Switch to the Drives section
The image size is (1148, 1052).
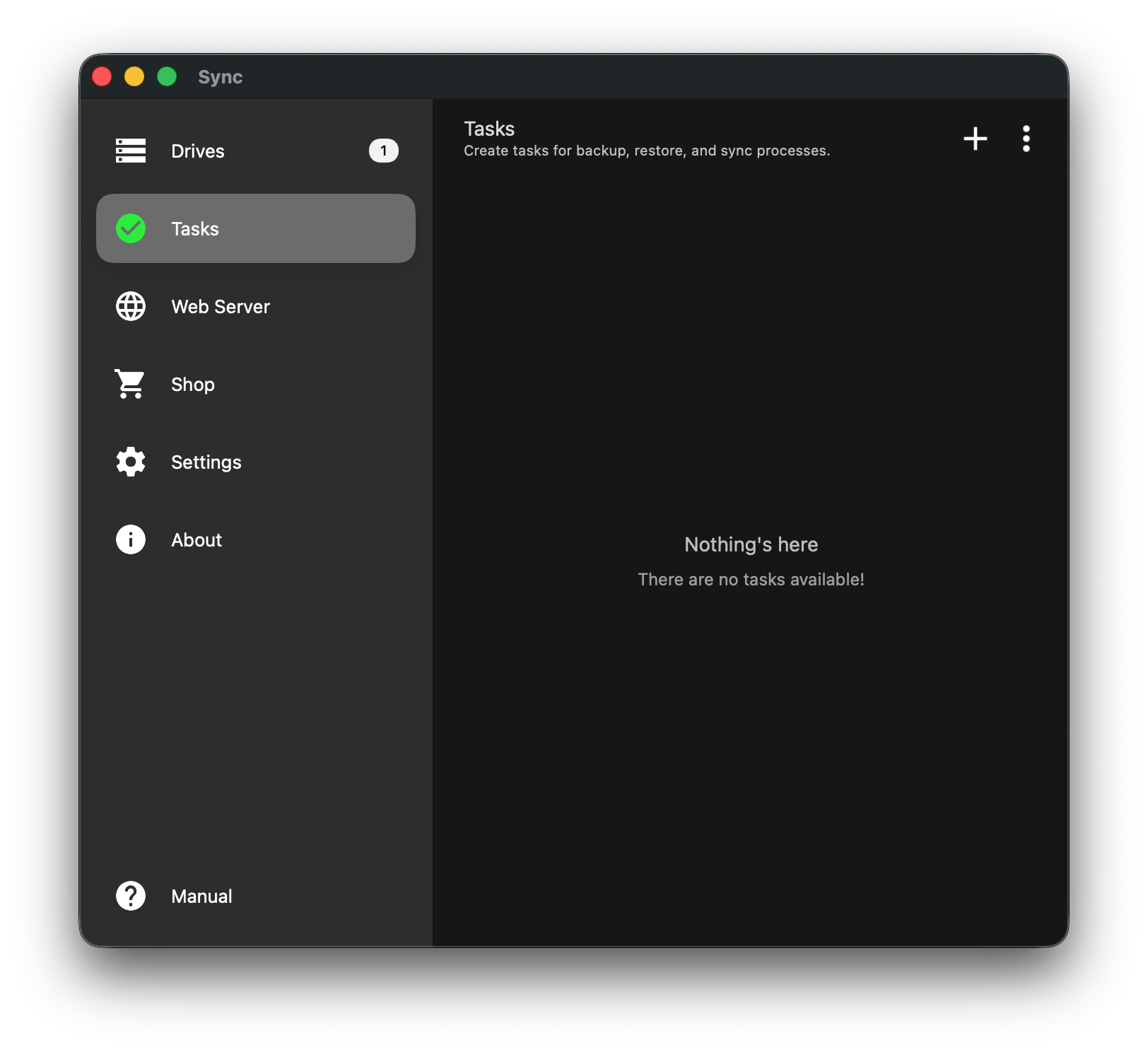(197, 151)
